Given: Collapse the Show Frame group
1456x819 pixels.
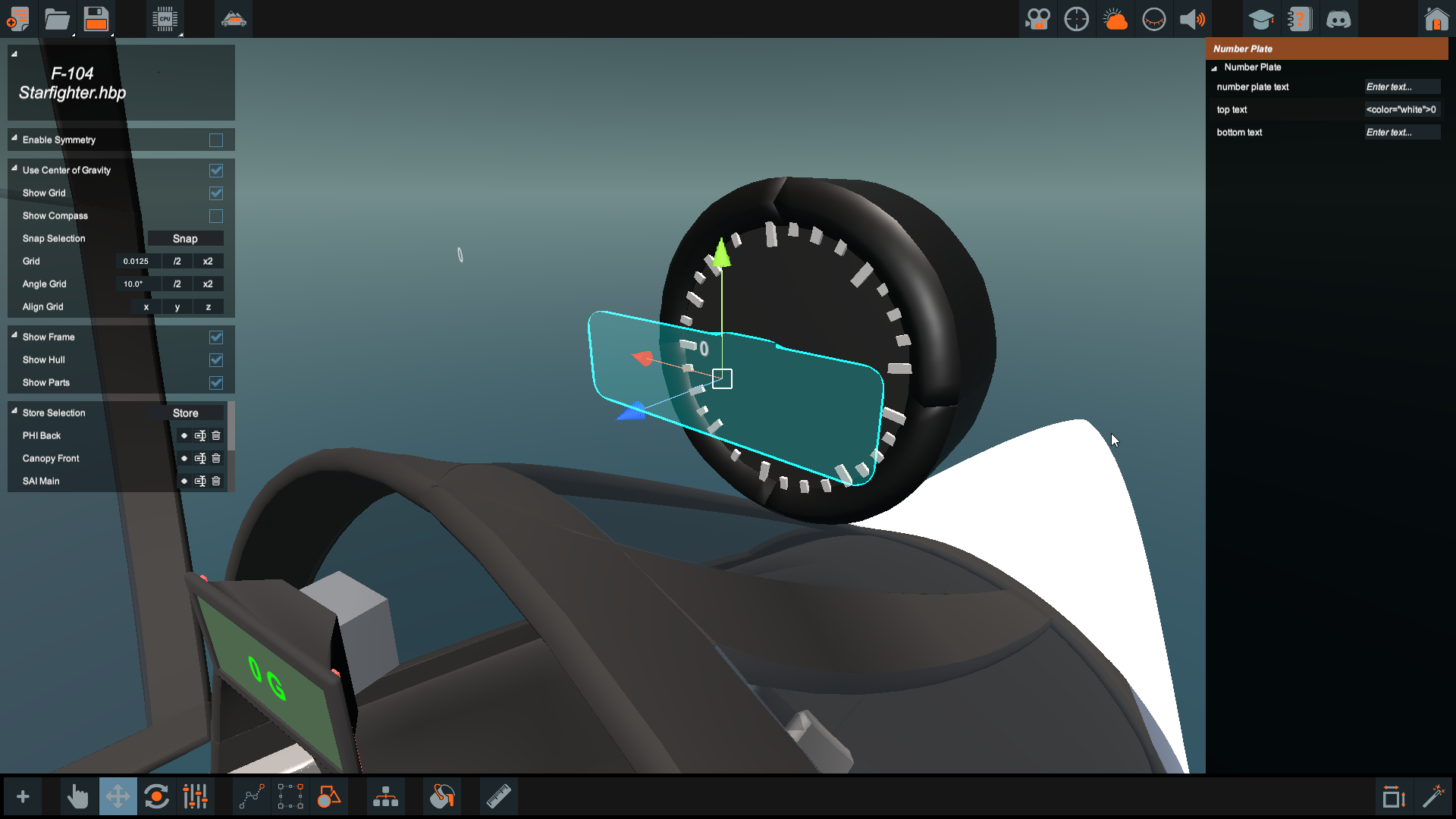Looking at the screenshot, I should pos(14,335).
